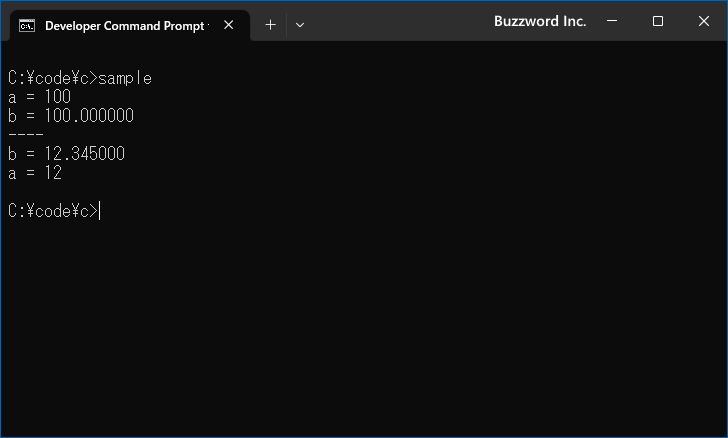Image resolution: width=728 pixels, height=438 pixels.
Task: Click the Buzzword Inc. title bar text
Action: 540,21
